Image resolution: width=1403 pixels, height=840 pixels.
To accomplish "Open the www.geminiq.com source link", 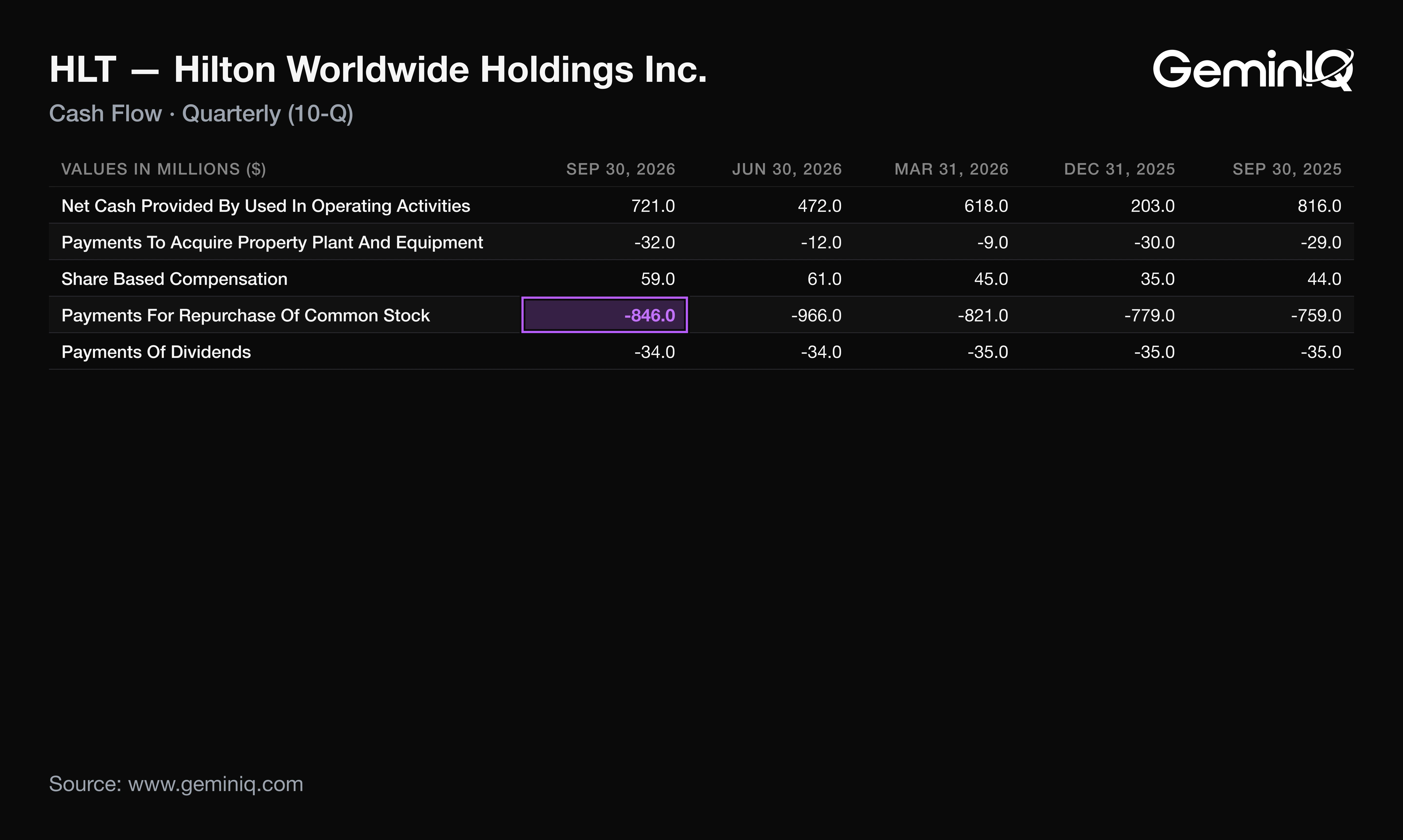I will (x=216, y=784).
